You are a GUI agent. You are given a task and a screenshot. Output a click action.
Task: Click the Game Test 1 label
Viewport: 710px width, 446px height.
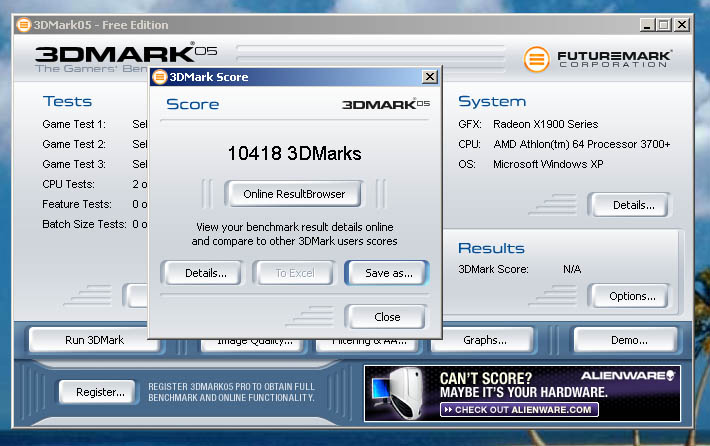(x=74, y=124)
